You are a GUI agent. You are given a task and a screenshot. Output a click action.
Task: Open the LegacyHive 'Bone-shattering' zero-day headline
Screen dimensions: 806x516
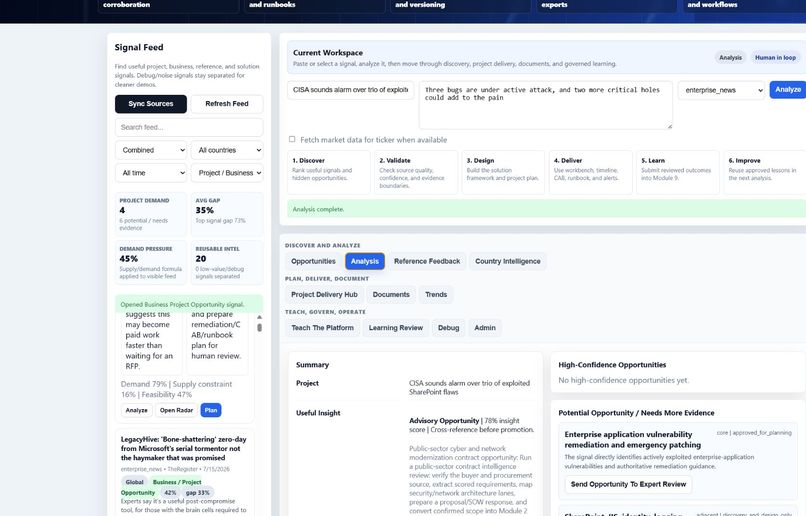tap(184, 449)
